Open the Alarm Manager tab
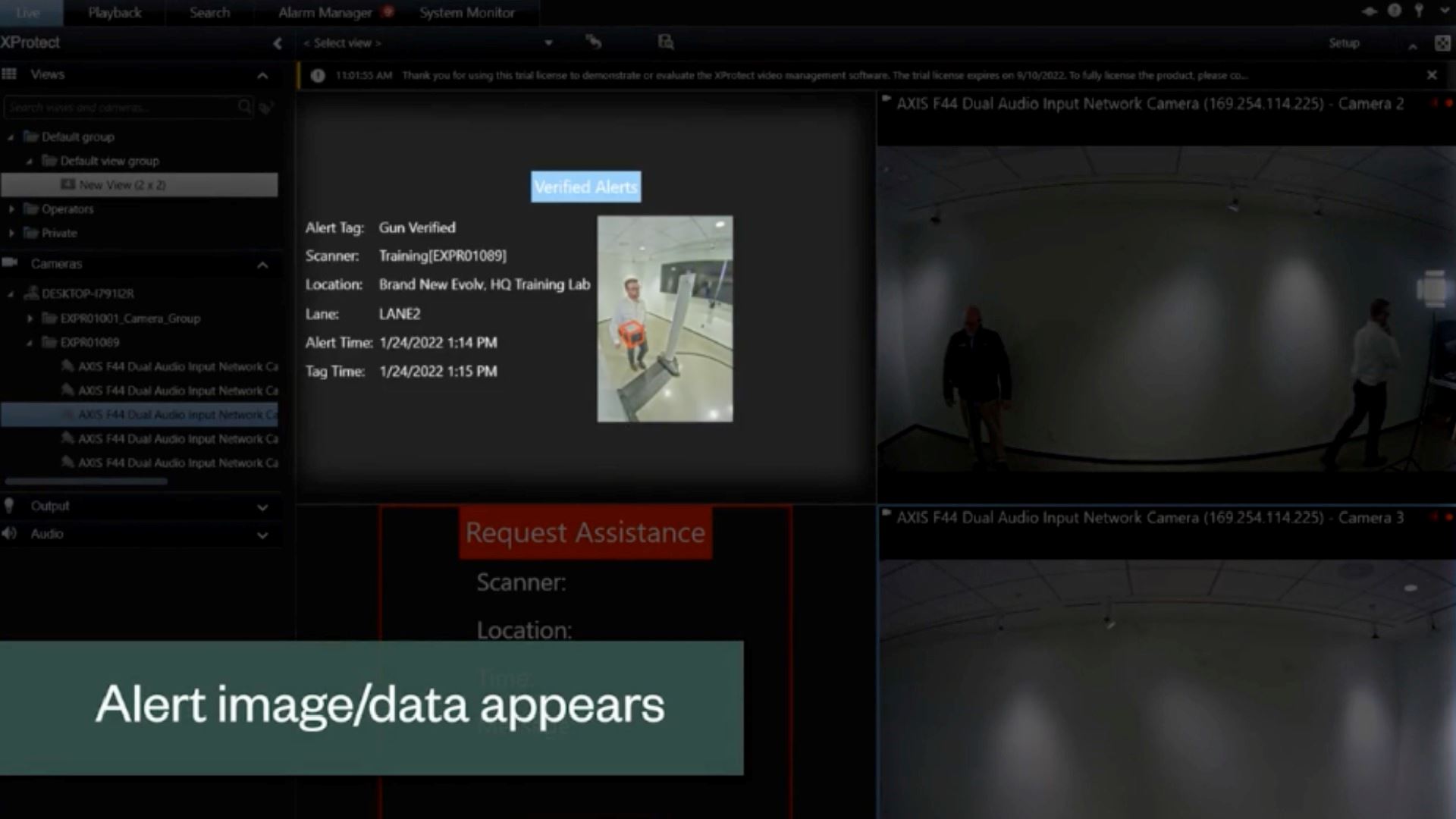This screenshot has height=819, width=1456. coord(325,12)
